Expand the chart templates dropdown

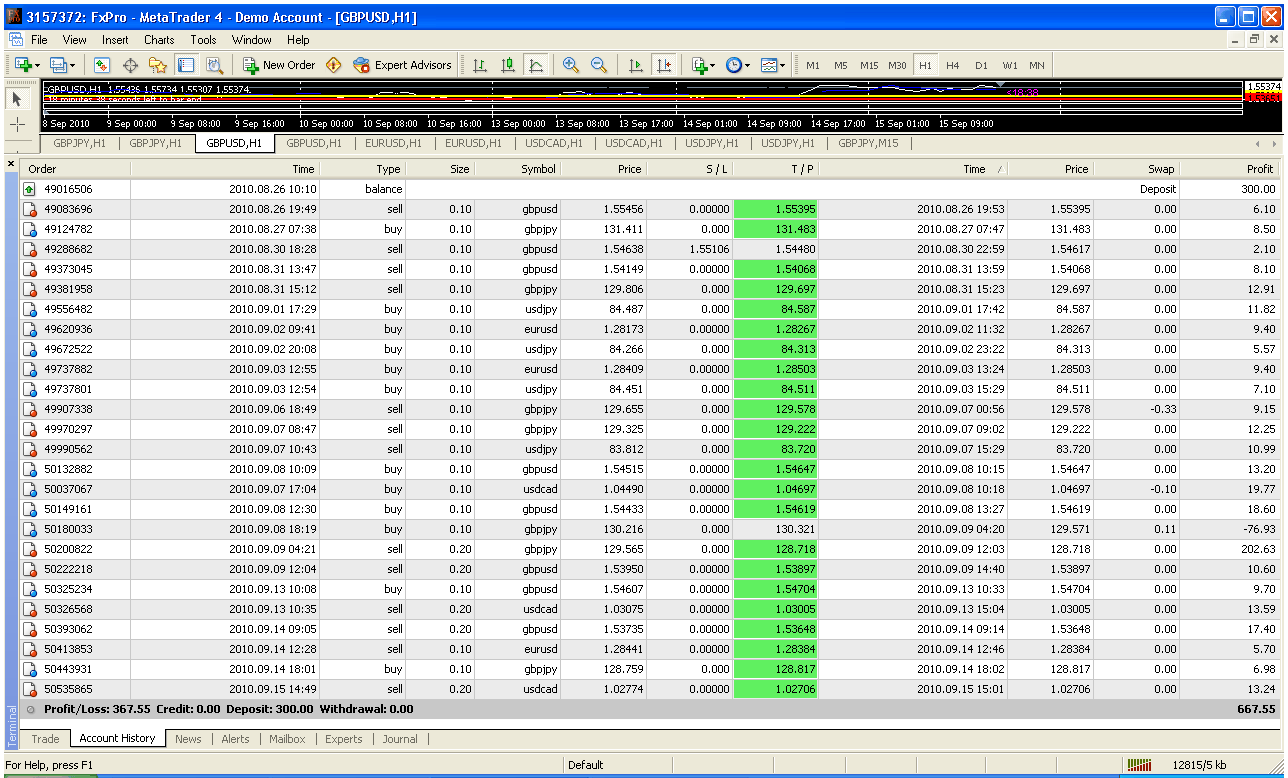click(782, 65)
